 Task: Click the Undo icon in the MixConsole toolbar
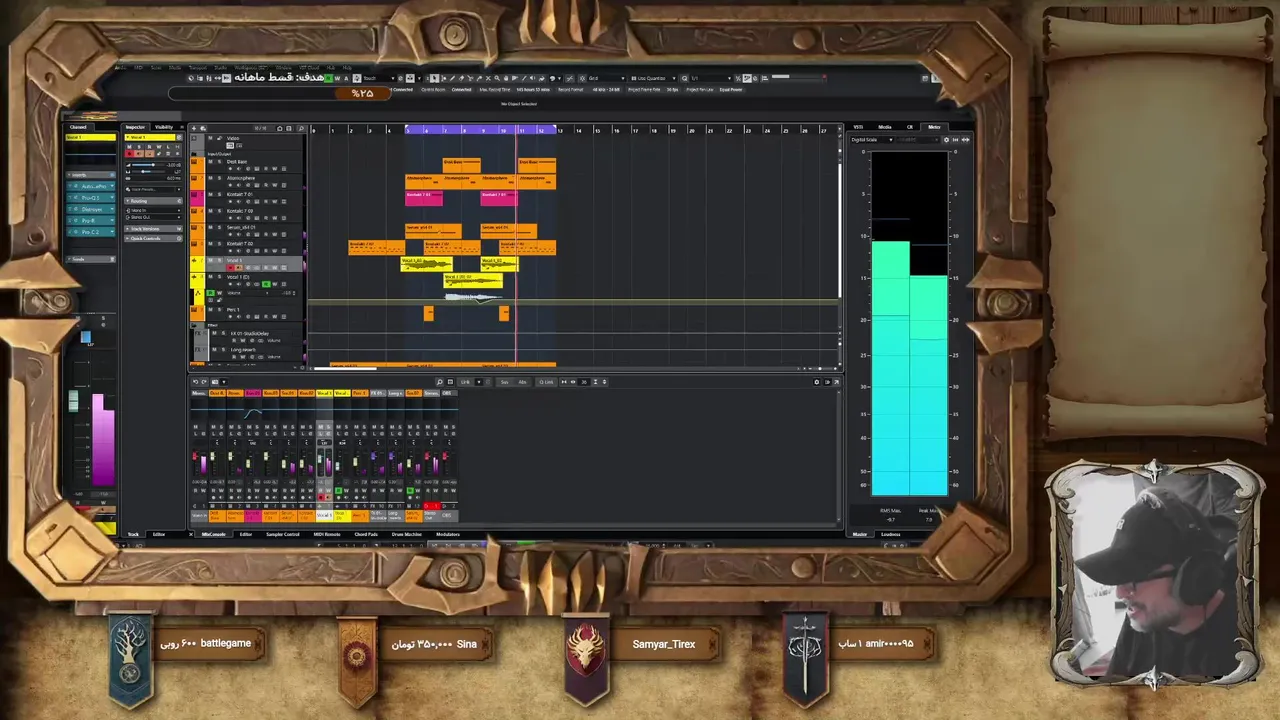(195, 382)
